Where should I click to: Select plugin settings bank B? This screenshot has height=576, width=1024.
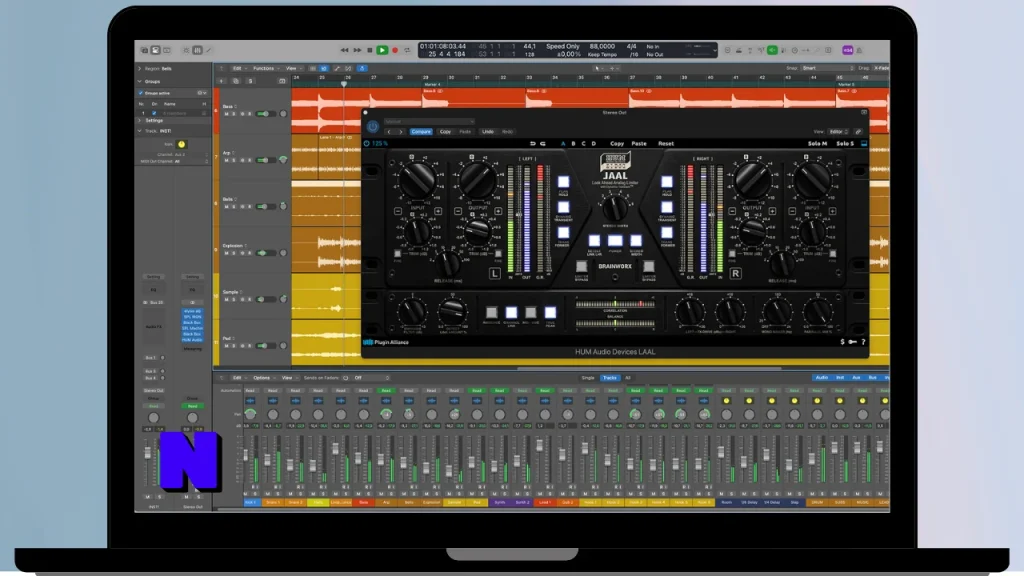pos(573,144)
